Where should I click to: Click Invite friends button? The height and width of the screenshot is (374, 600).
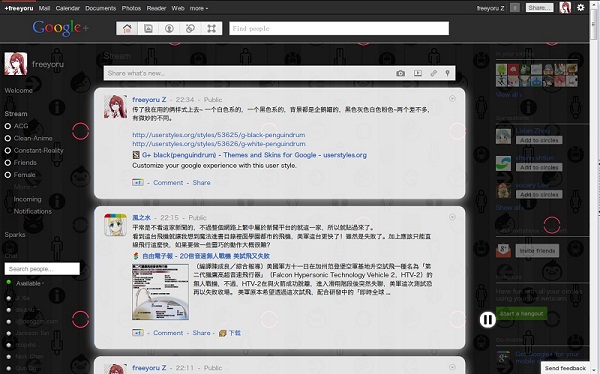pos(537,251)
